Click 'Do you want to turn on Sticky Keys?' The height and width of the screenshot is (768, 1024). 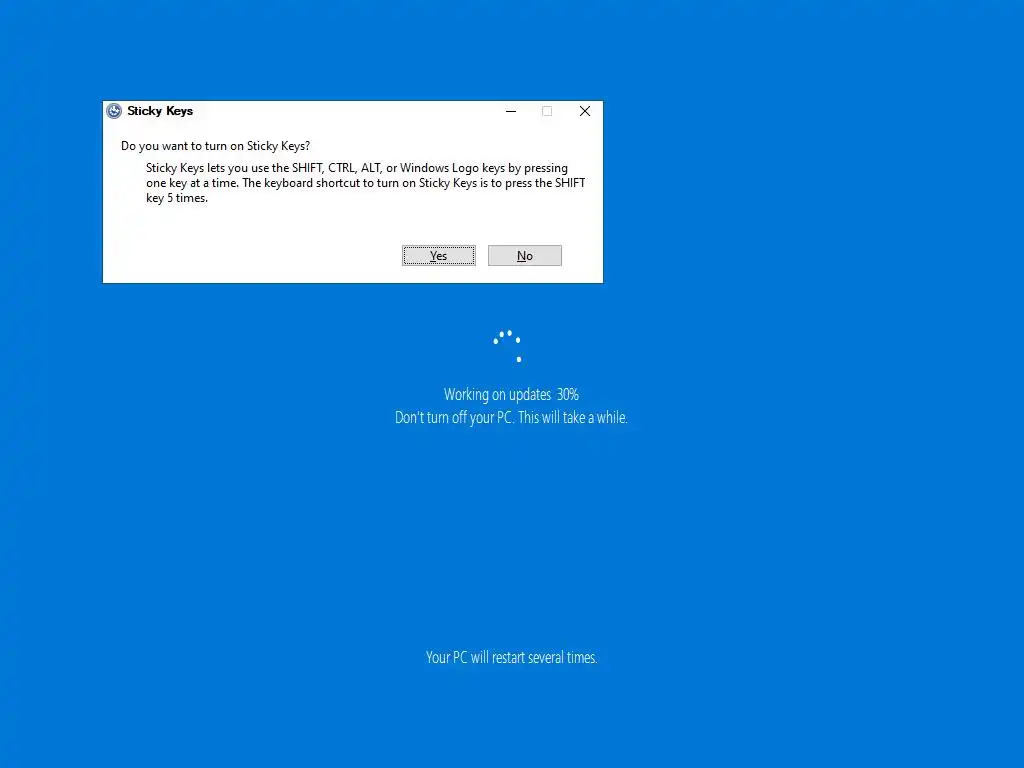tap(216, 146)
